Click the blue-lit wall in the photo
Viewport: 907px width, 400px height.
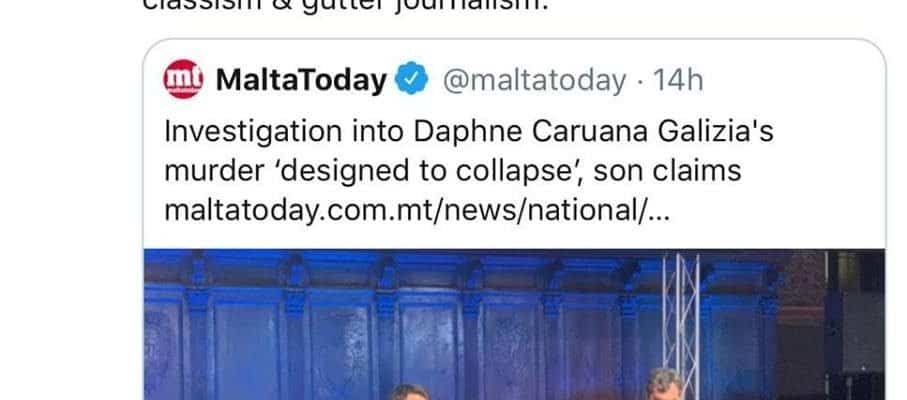(x=405, y=324)
